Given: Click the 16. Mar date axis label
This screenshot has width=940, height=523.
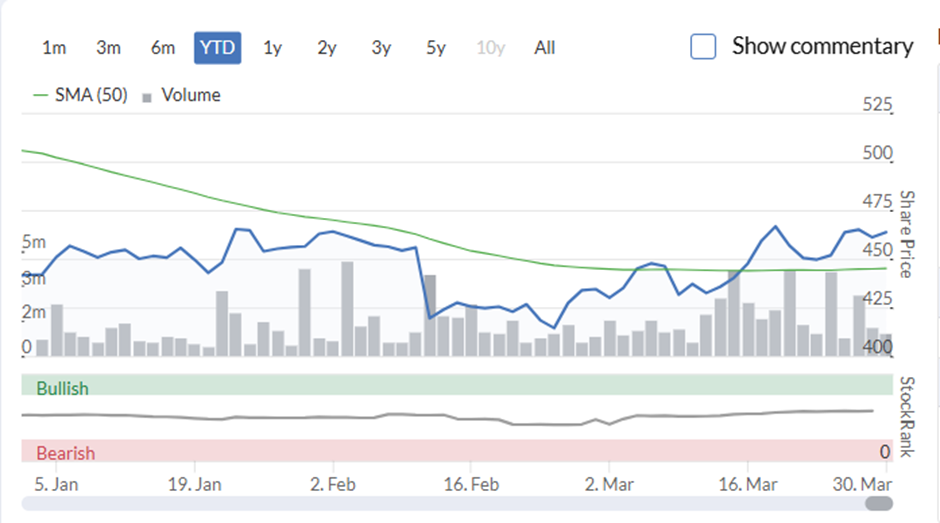Looking at the screenshot, I should click(x=748, y=484).
